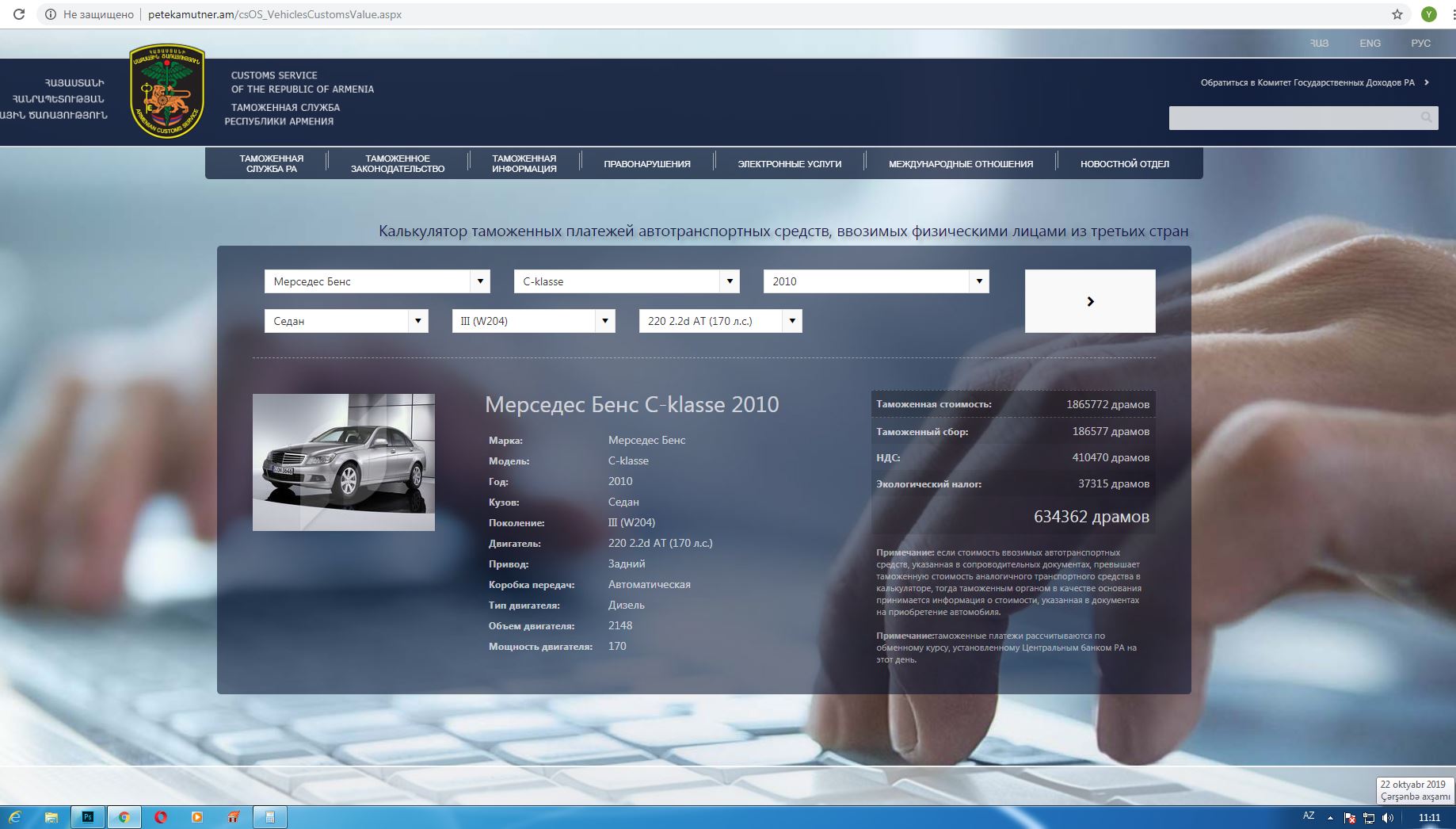Open the media player taskbar icon

(197, 817)
